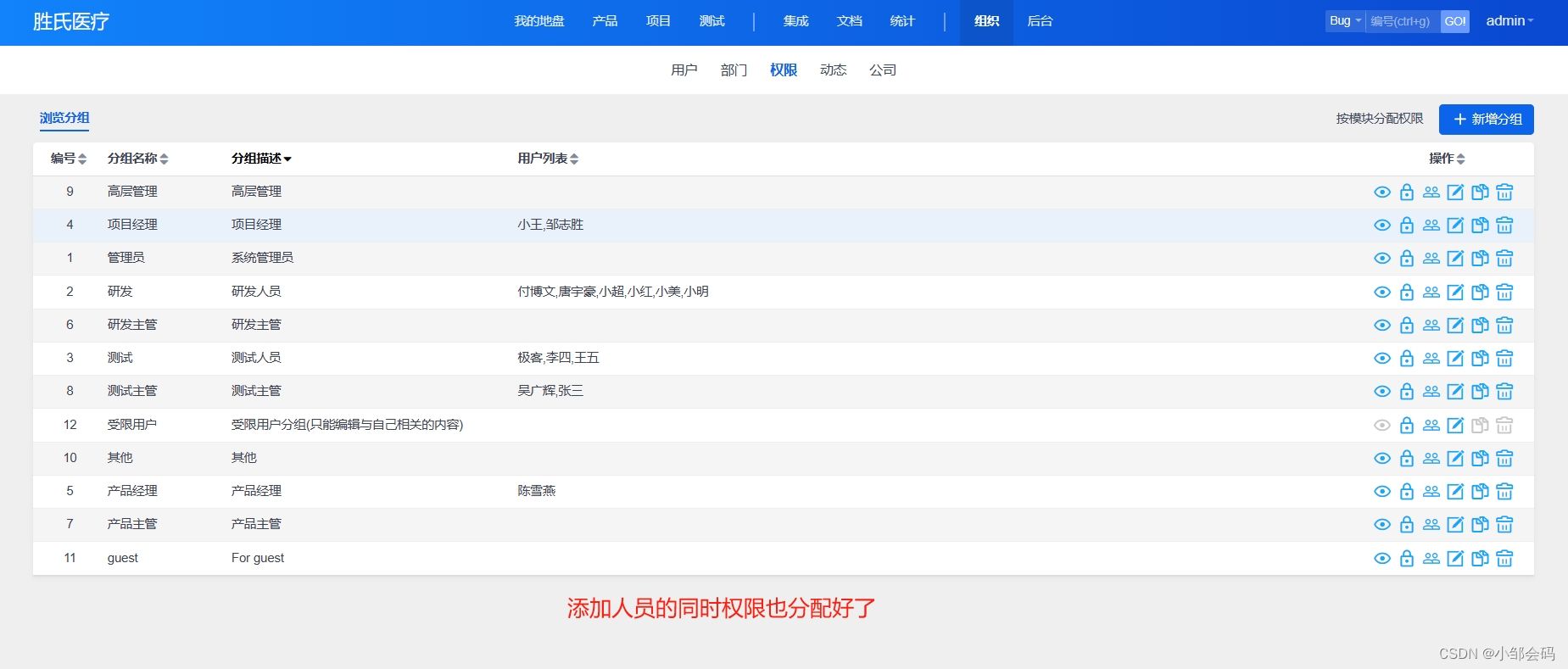Viewport: 1568px width, 669px height.
Task: Select the 浏览分组 tab
Action: tap(64, 119)
